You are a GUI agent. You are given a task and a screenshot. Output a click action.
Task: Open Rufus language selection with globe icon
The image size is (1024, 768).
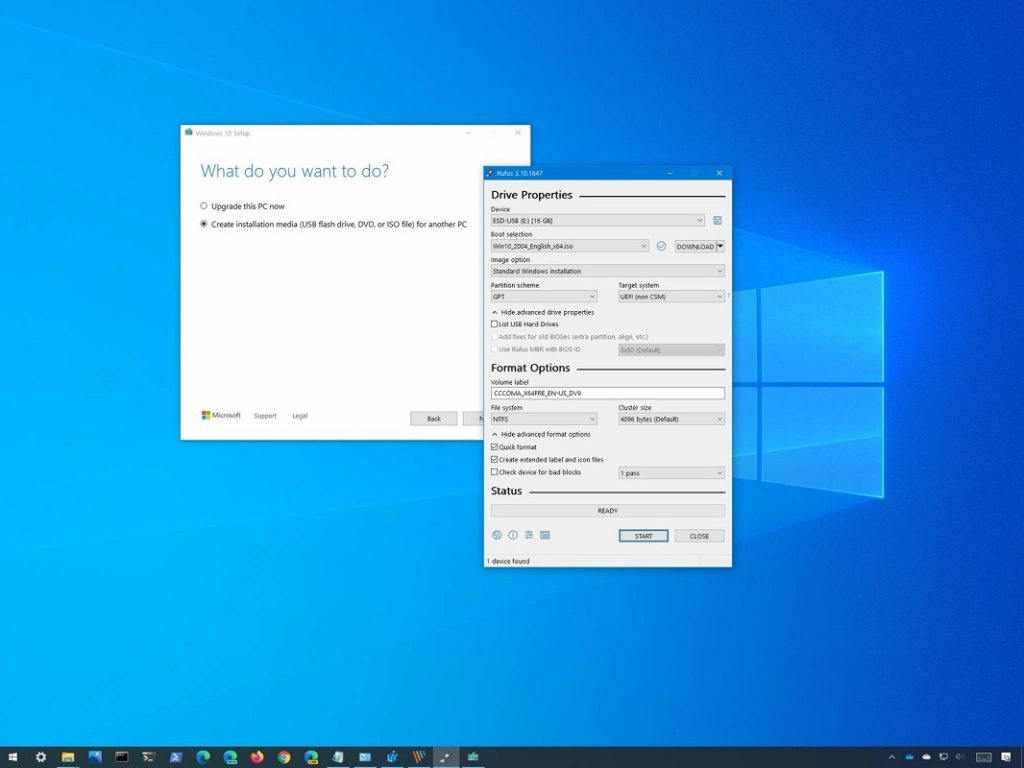coord(497,535)
